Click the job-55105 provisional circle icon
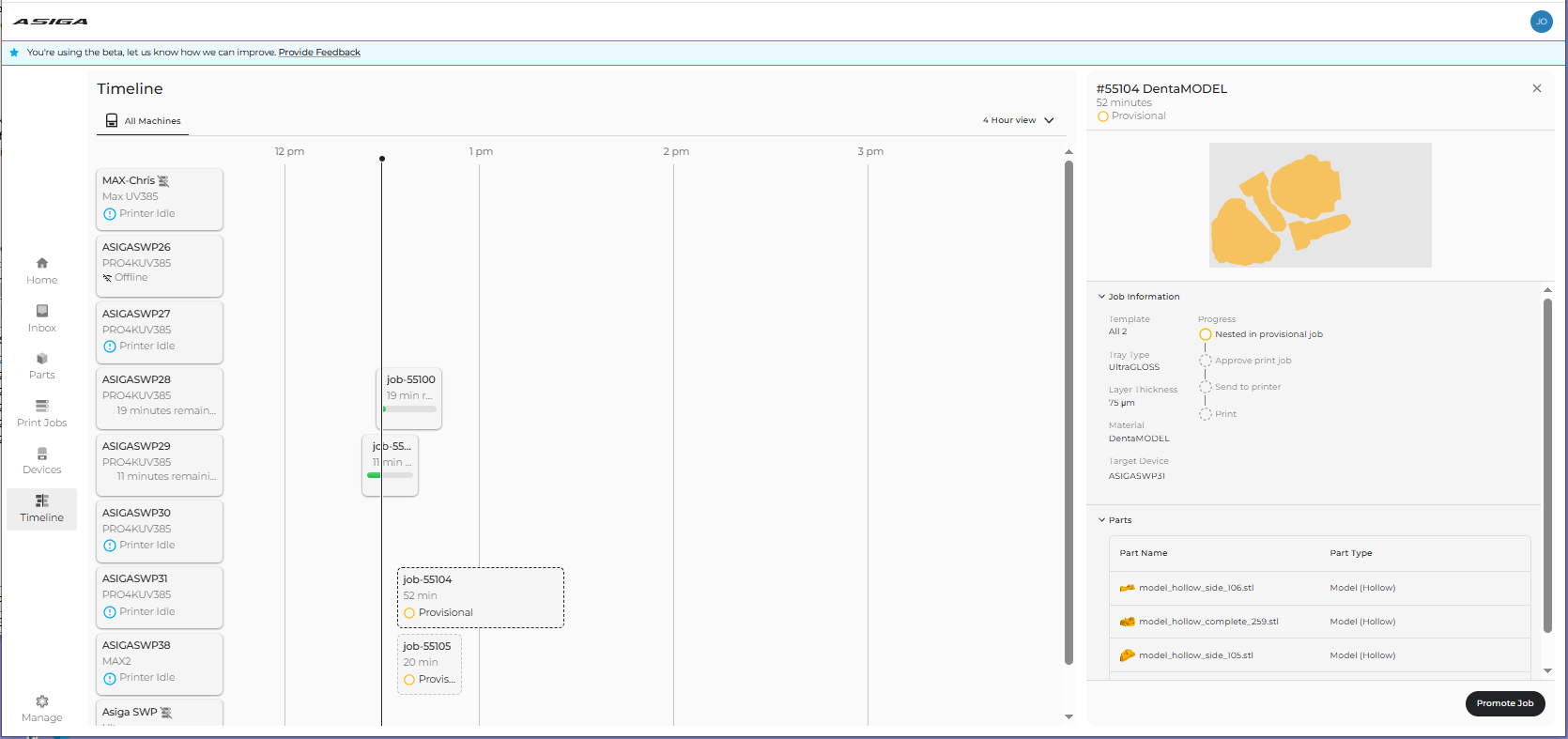This screenshot has width=1568, height=739. 409,680
